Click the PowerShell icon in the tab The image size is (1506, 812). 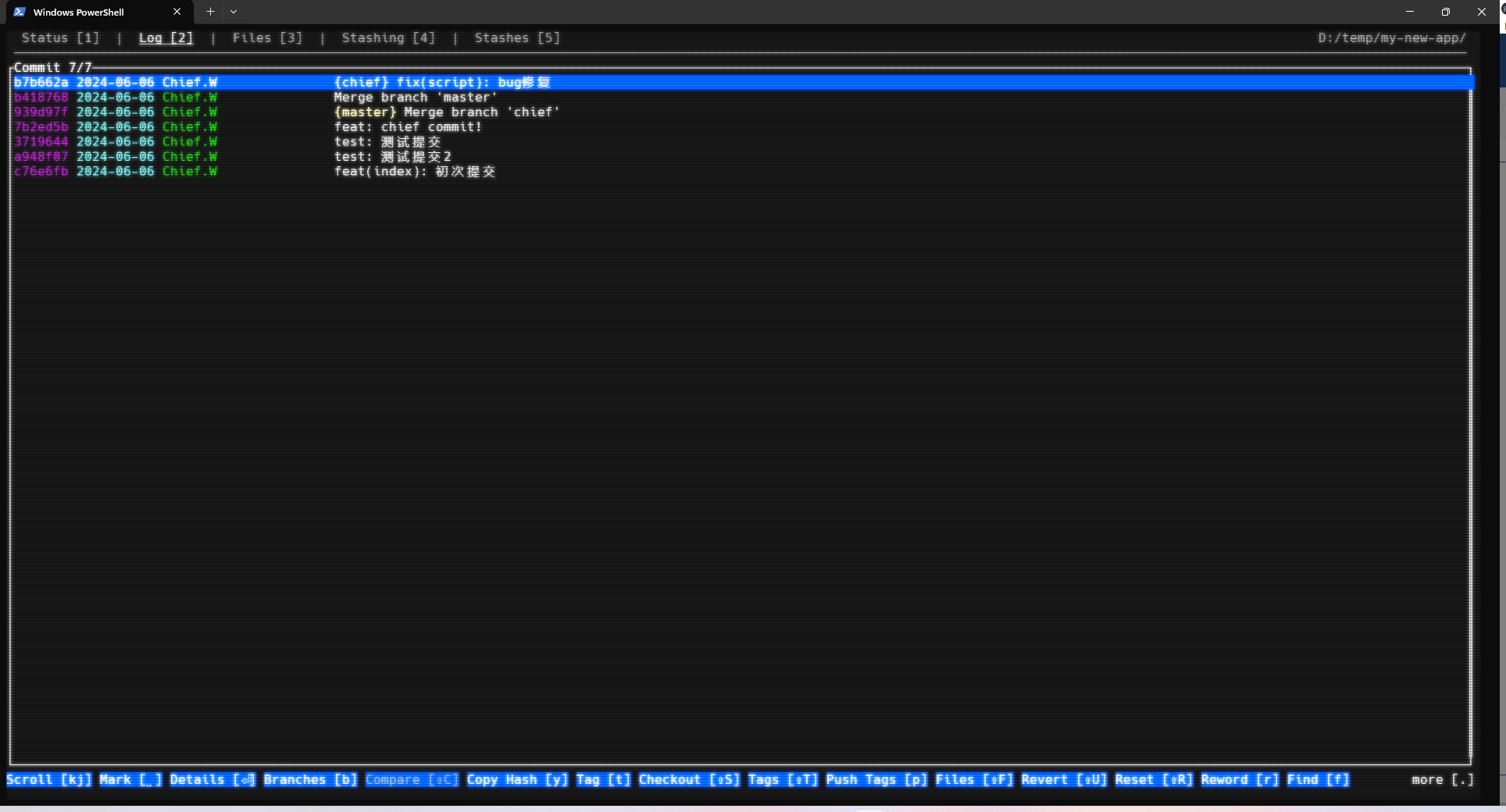20,12
